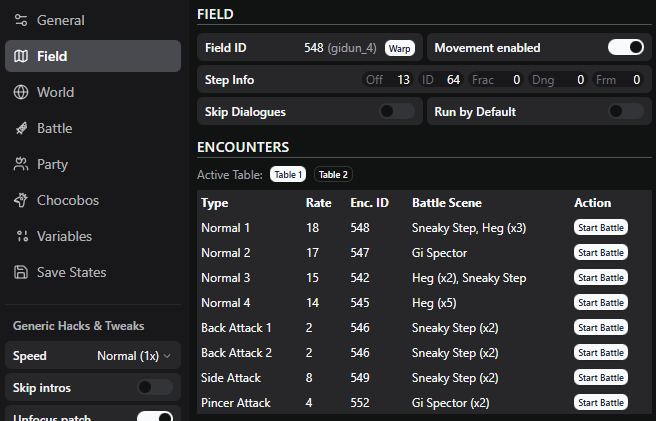Click the Chocobos bird icon
Viewport: 656px width, 421px height.
(x=21, y=200)
